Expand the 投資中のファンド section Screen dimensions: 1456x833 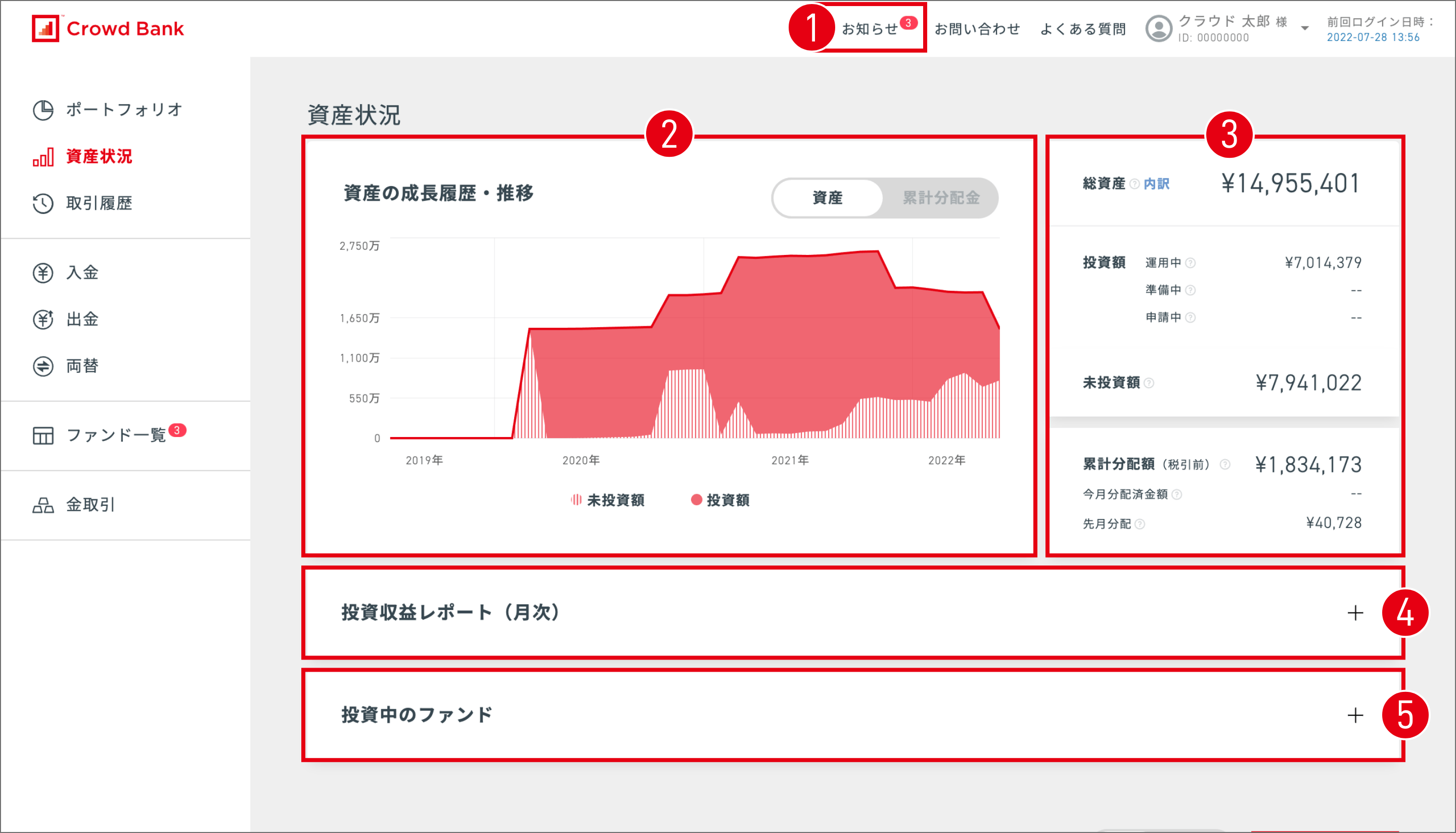click(x=1355, y=715)
